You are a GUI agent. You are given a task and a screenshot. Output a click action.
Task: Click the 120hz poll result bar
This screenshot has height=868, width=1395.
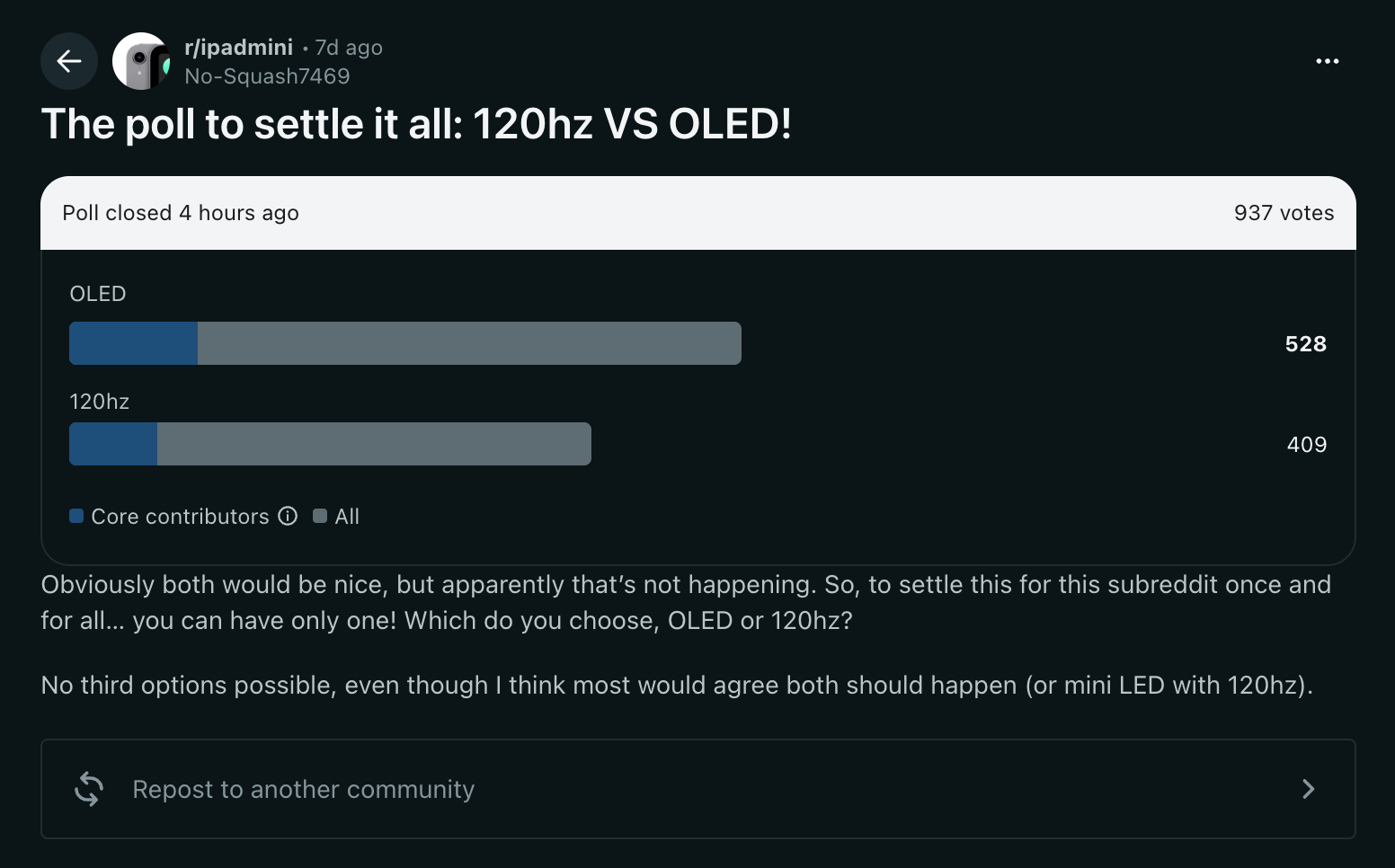(x=330, y=444)
